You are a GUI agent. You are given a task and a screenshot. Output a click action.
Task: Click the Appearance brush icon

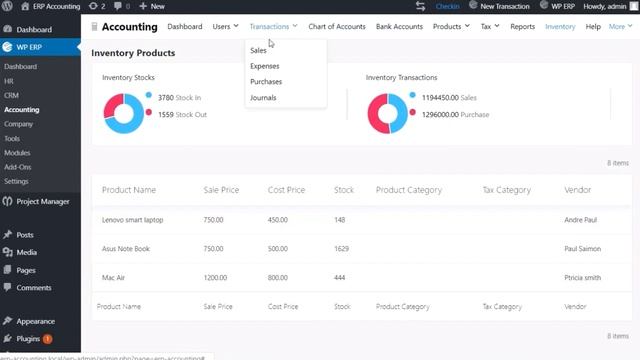[7, 321]
